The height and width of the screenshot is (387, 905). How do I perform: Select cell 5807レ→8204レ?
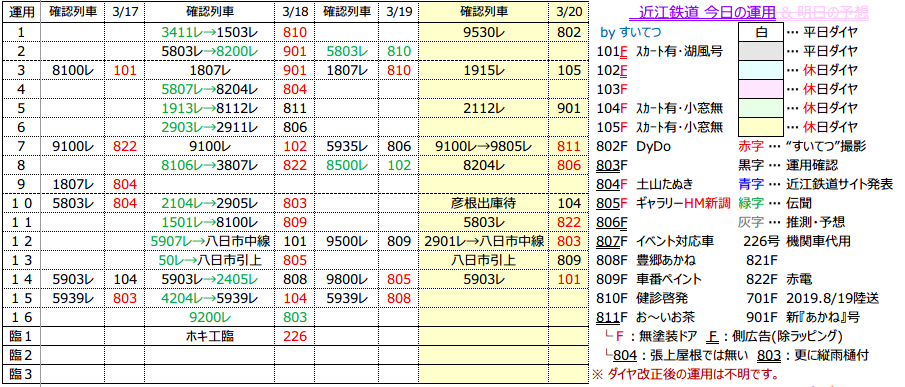click(x=210, y=89)
